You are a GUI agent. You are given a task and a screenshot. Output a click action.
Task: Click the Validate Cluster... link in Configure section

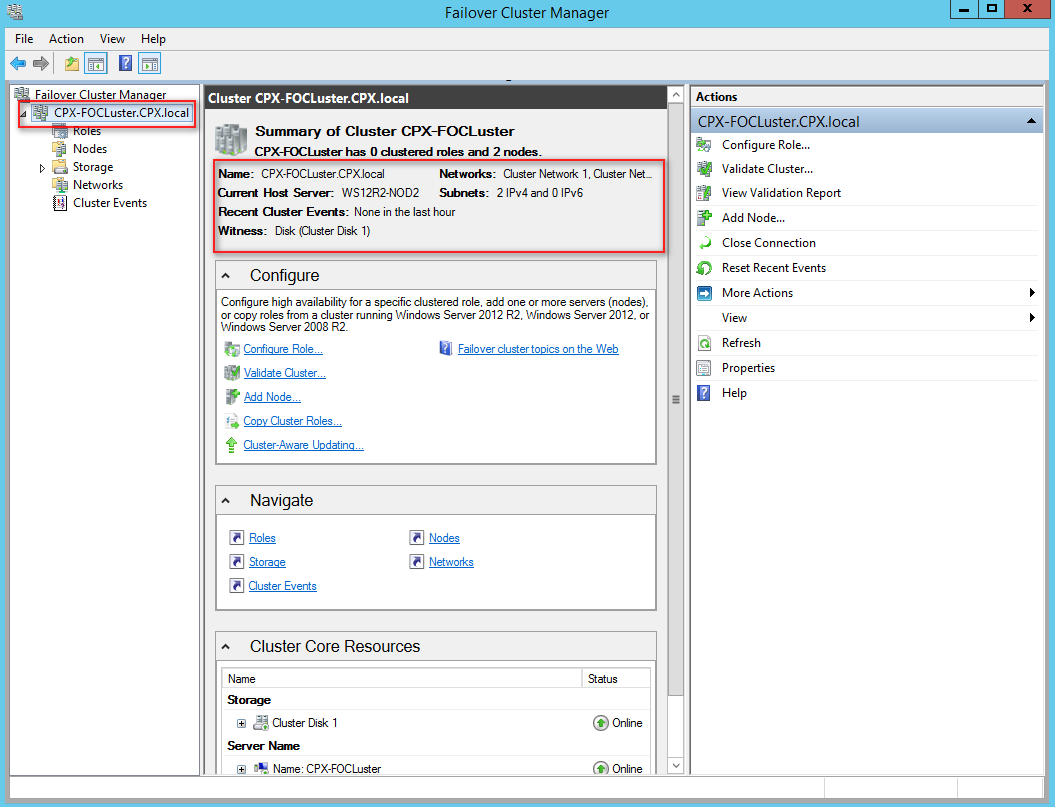(x=285, y=373)
